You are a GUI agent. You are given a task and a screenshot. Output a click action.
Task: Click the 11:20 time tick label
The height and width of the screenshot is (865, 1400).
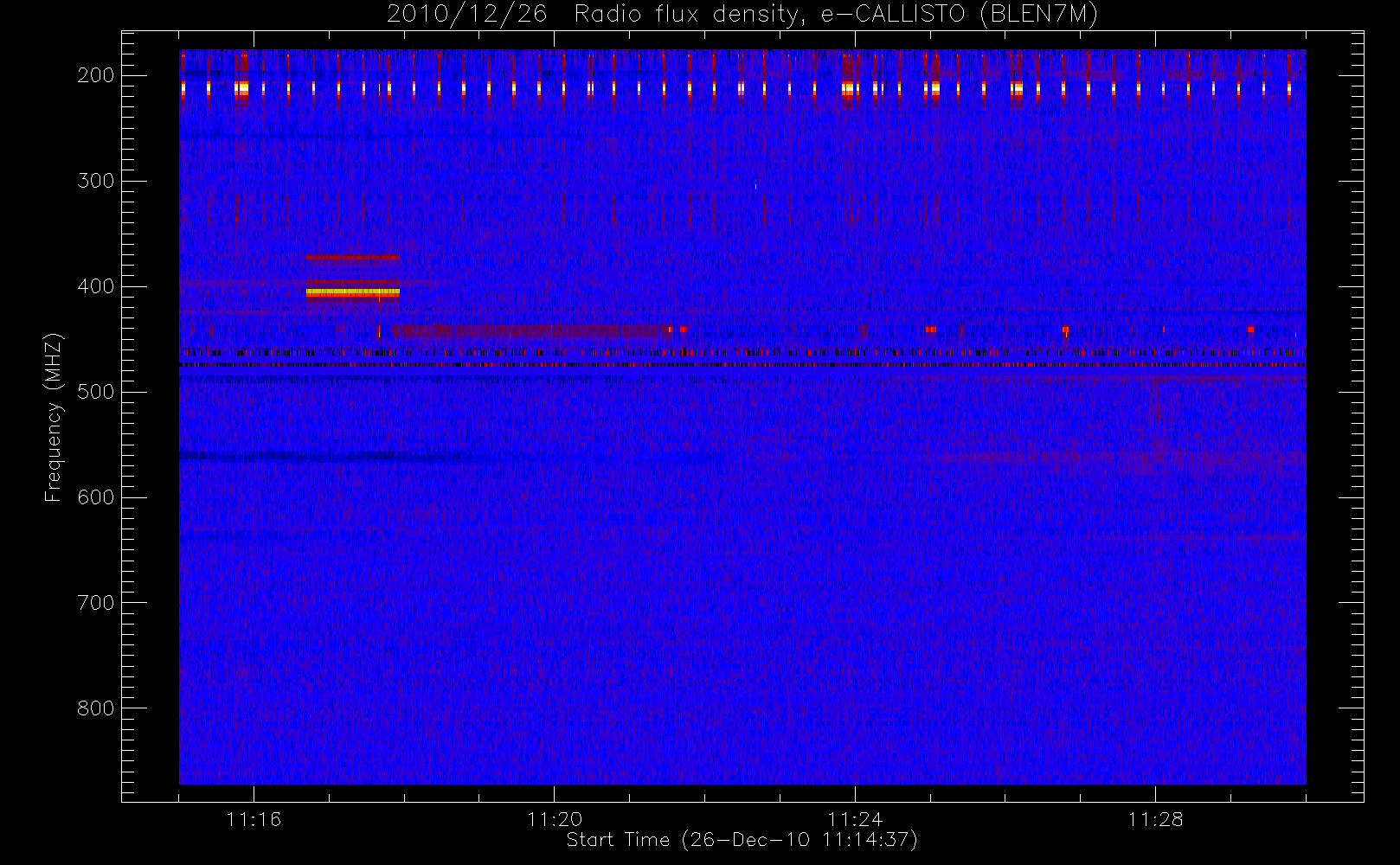[x=555, y=819]
